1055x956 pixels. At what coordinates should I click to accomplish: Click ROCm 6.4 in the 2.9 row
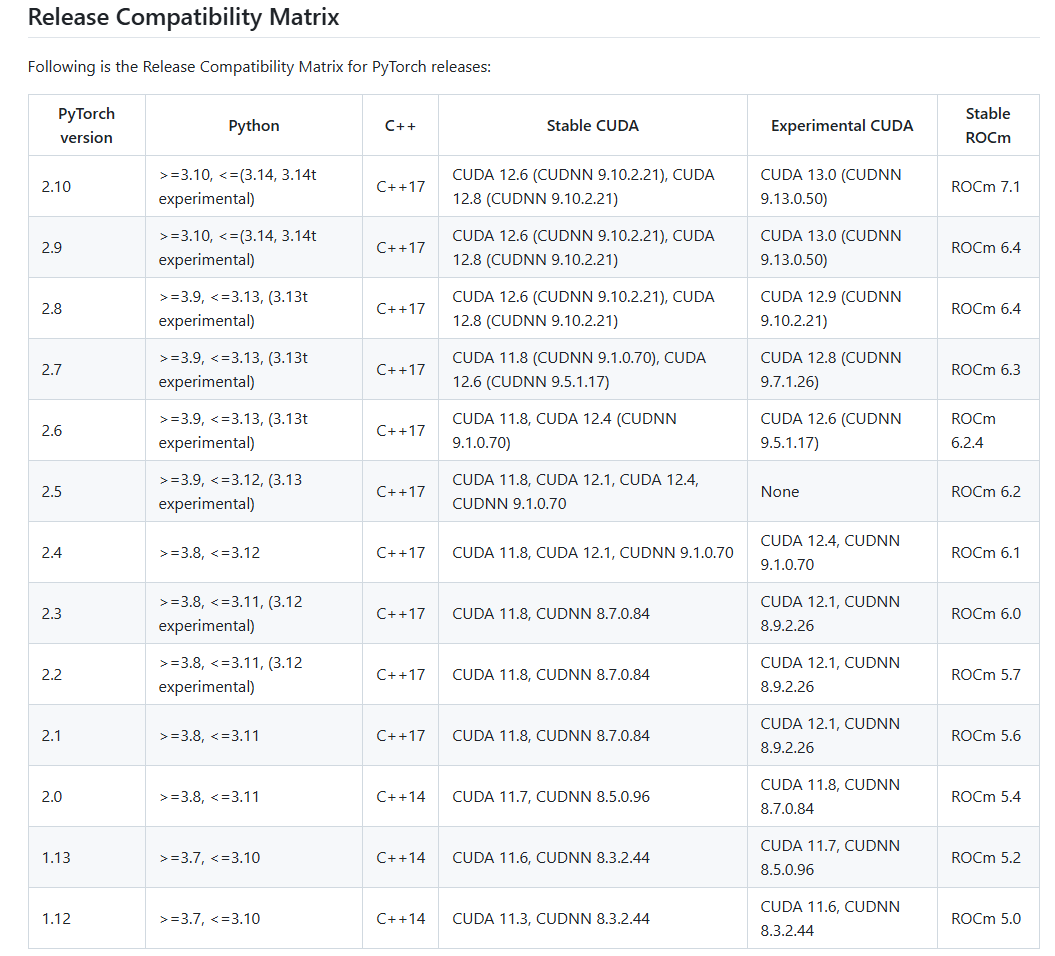[988, 248]
